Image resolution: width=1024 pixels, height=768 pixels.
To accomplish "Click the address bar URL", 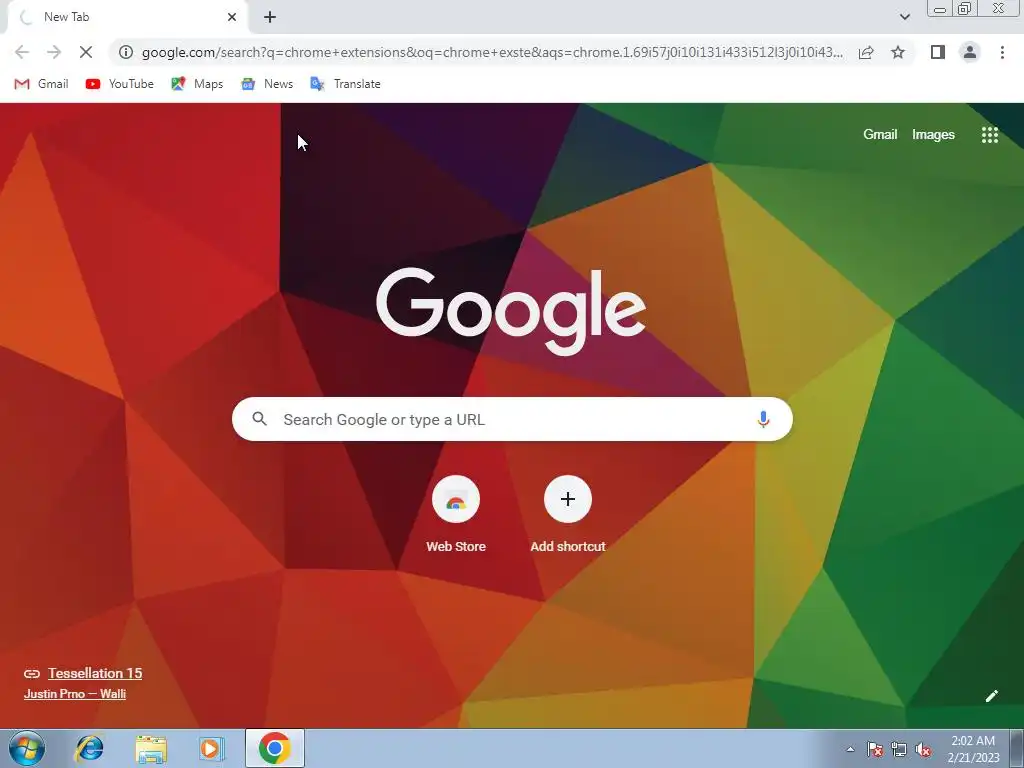I will [x=492, y=52].
